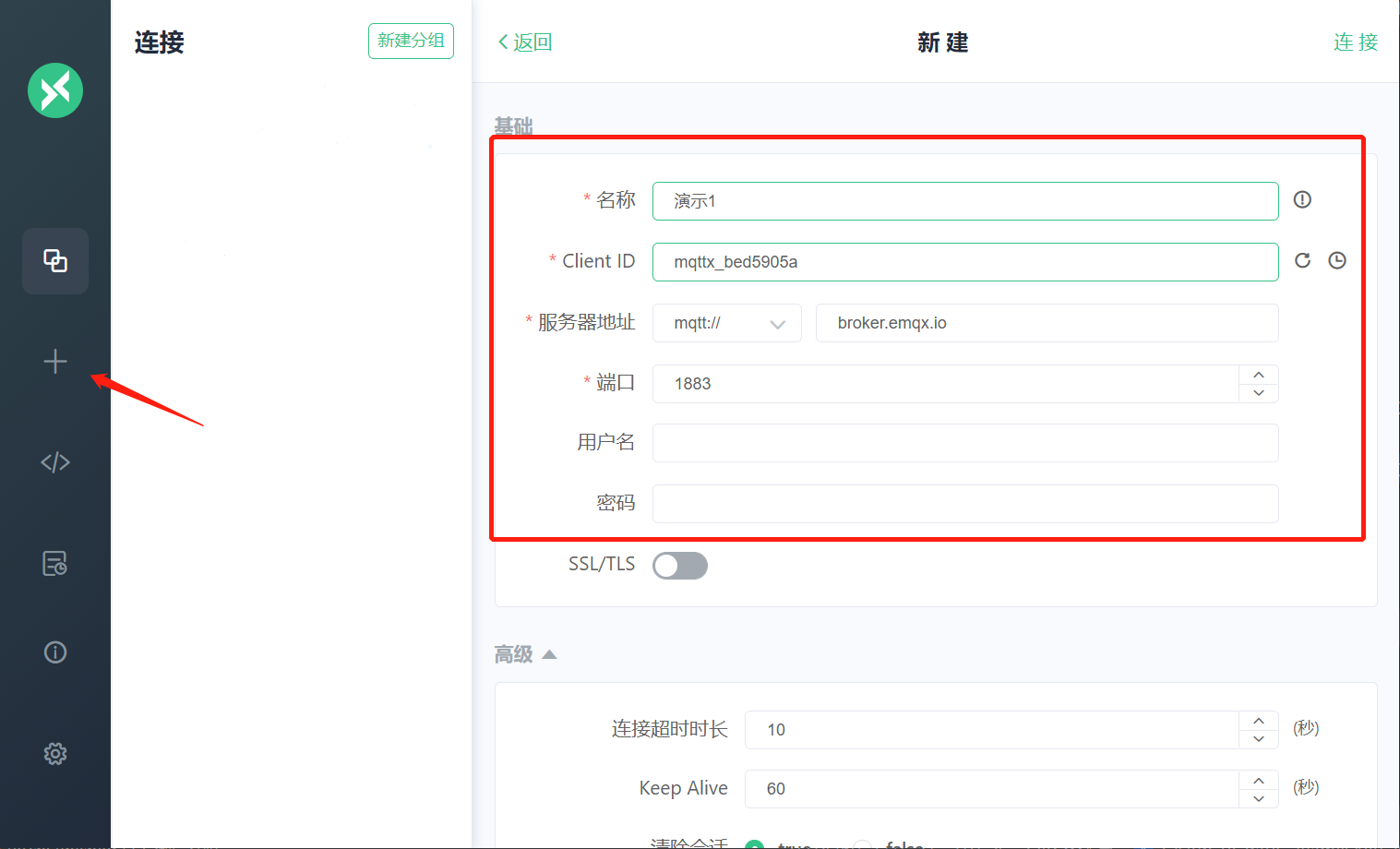Screen dimensions: 1400x849
Task: Click the info icon next to name field
Action: tap(1302, 199)
